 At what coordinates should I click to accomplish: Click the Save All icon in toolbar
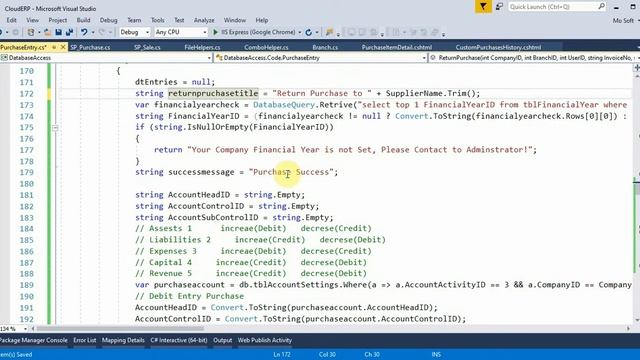(69, 32)
